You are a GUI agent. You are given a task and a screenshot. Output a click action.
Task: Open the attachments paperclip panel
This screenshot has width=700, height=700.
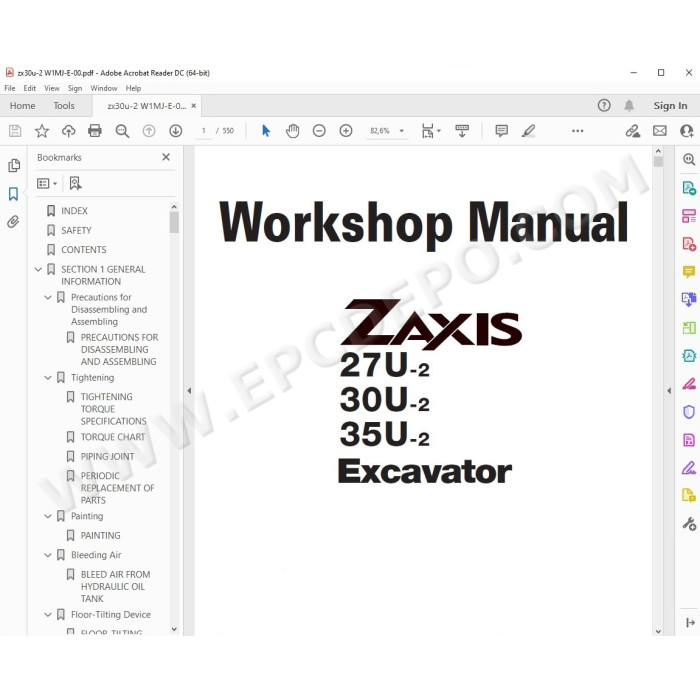click(x=13, y=222)
